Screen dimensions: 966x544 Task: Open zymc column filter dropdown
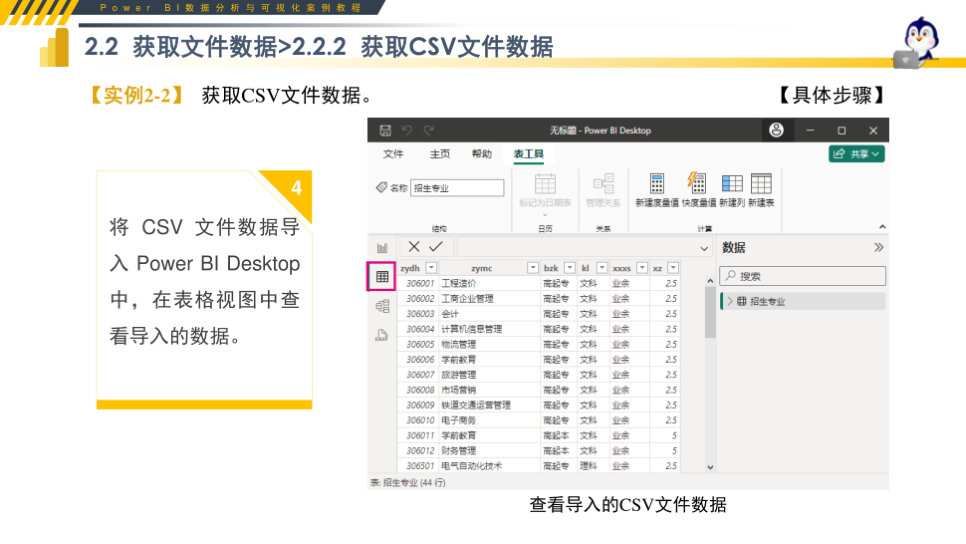click(533, 267)
